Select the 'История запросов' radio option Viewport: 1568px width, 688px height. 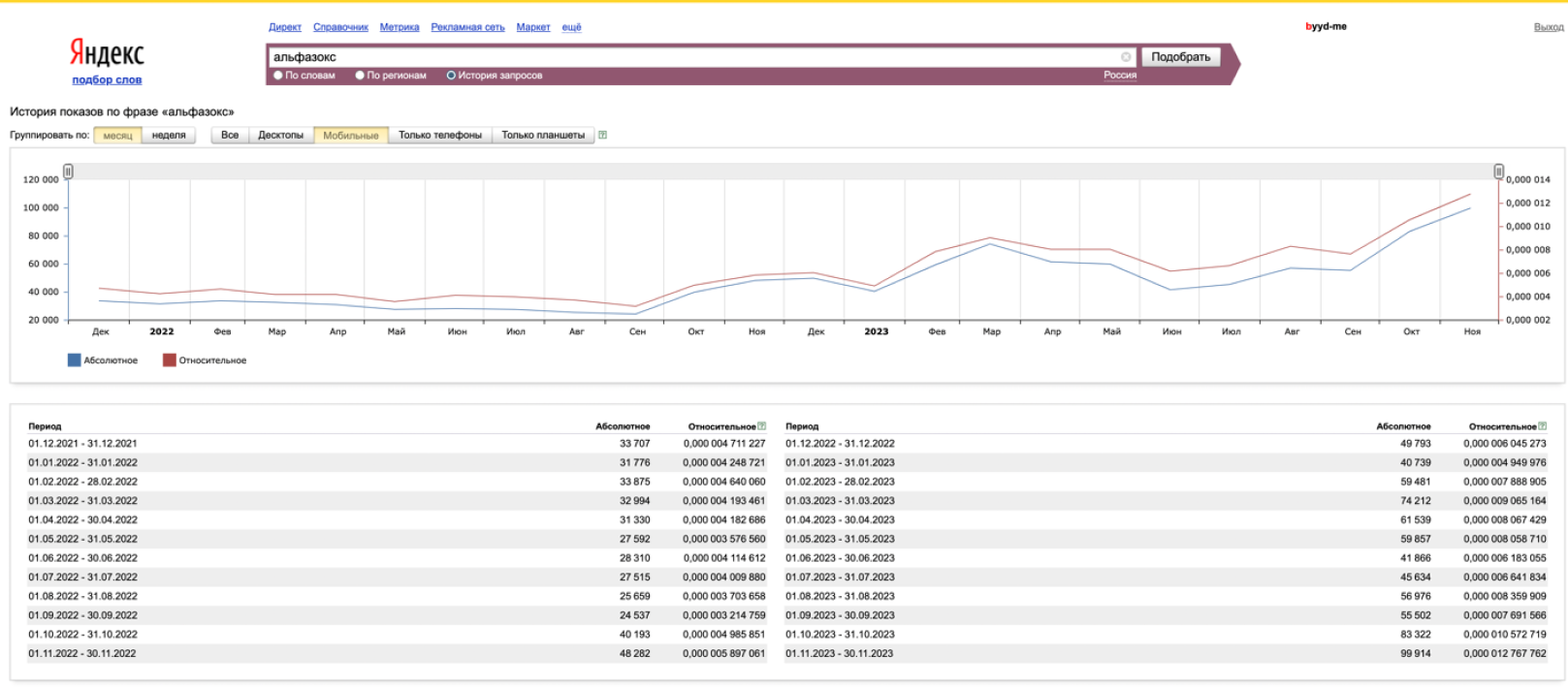(451, 76)
